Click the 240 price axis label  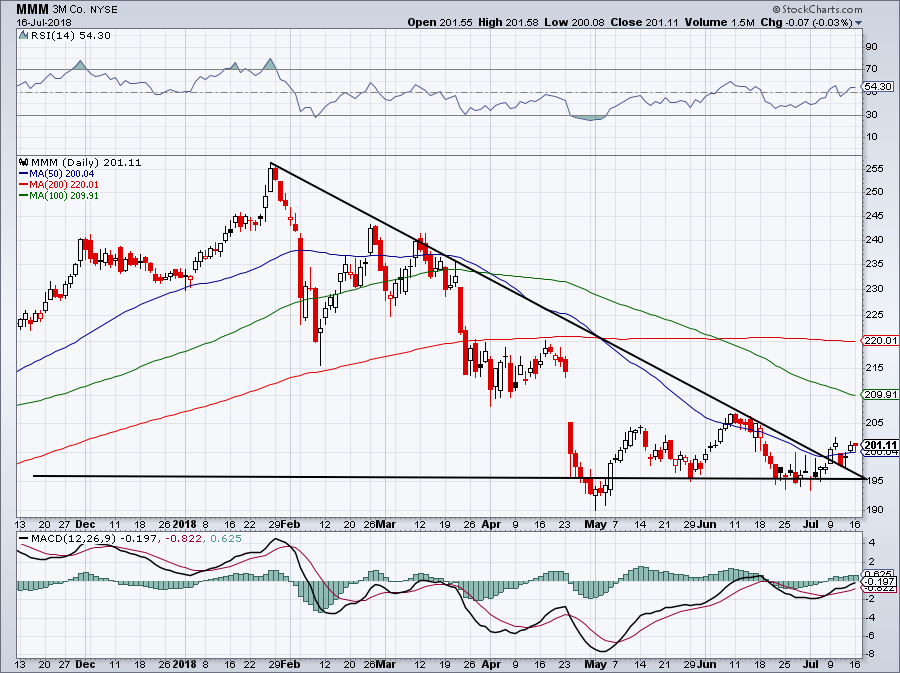pyautogui.click(x=875, y=240)
